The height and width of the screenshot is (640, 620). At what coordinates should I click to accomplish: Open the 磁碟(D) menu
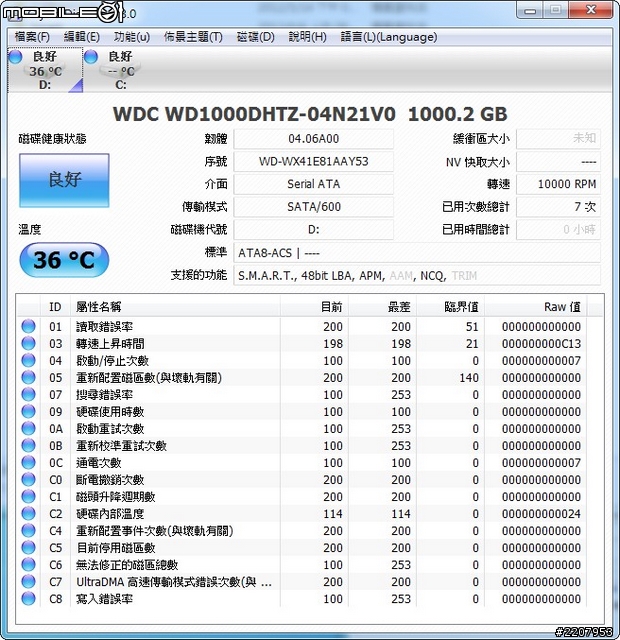click(256, 37)
